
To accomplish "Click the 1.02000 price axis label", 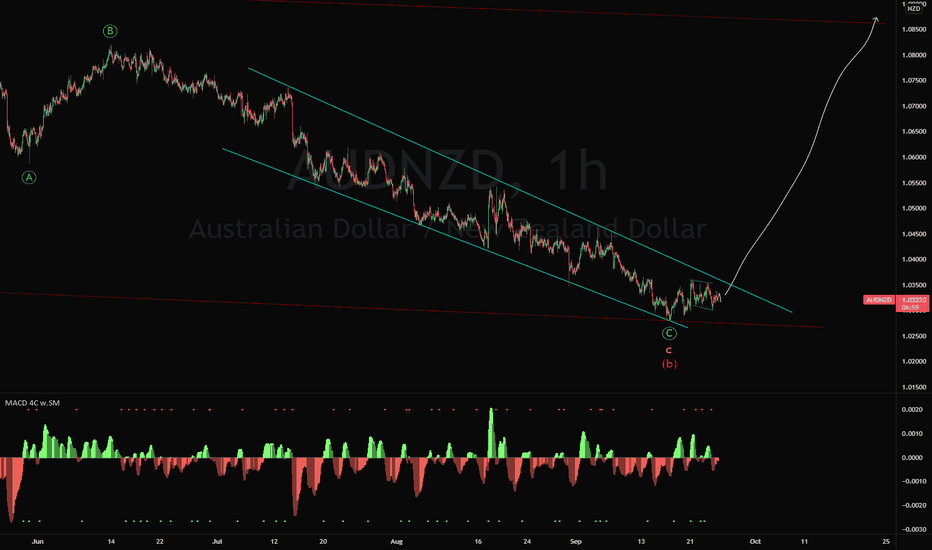I will click(914, 362).
